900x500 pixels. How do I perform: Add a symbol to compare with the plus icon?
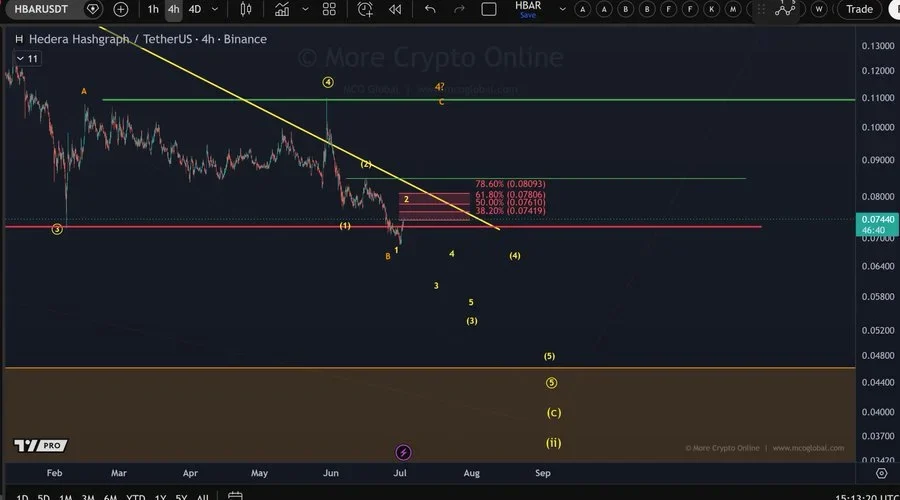[121, 9]
